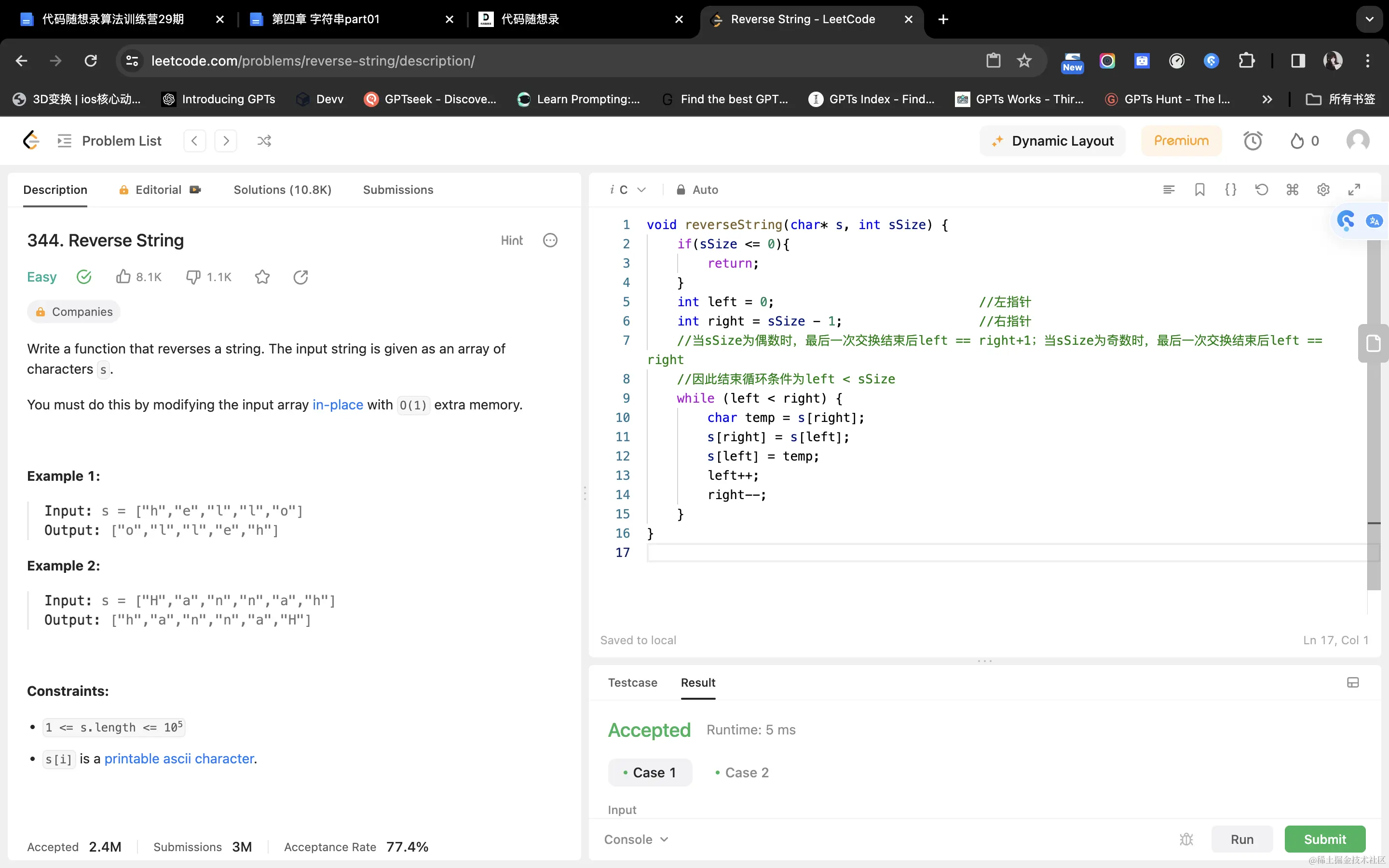The image size is (1389, 868).
Task: Click the shuffle random problem icon
Action: point(264,141)
